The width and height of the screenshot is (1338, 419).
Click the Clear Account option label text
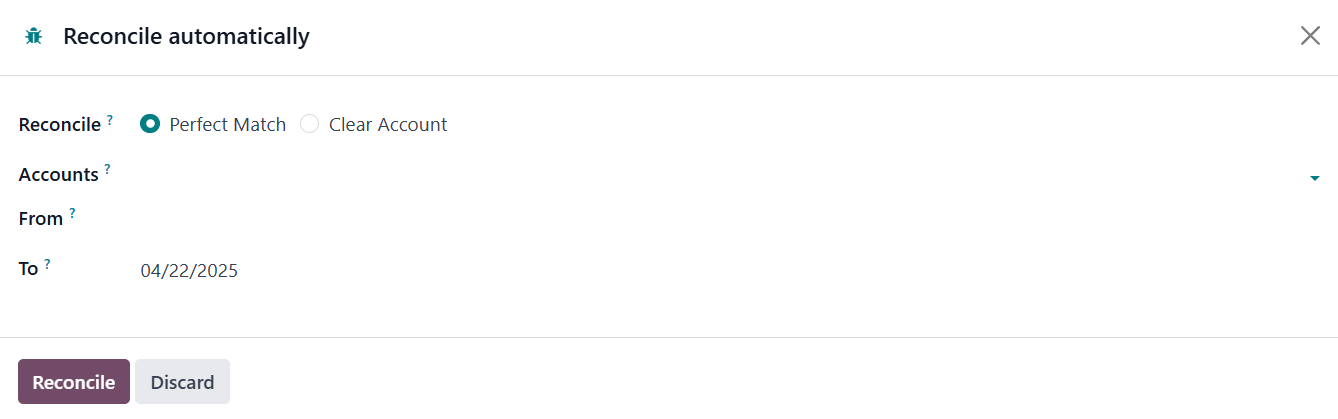[x=388, y=125]
